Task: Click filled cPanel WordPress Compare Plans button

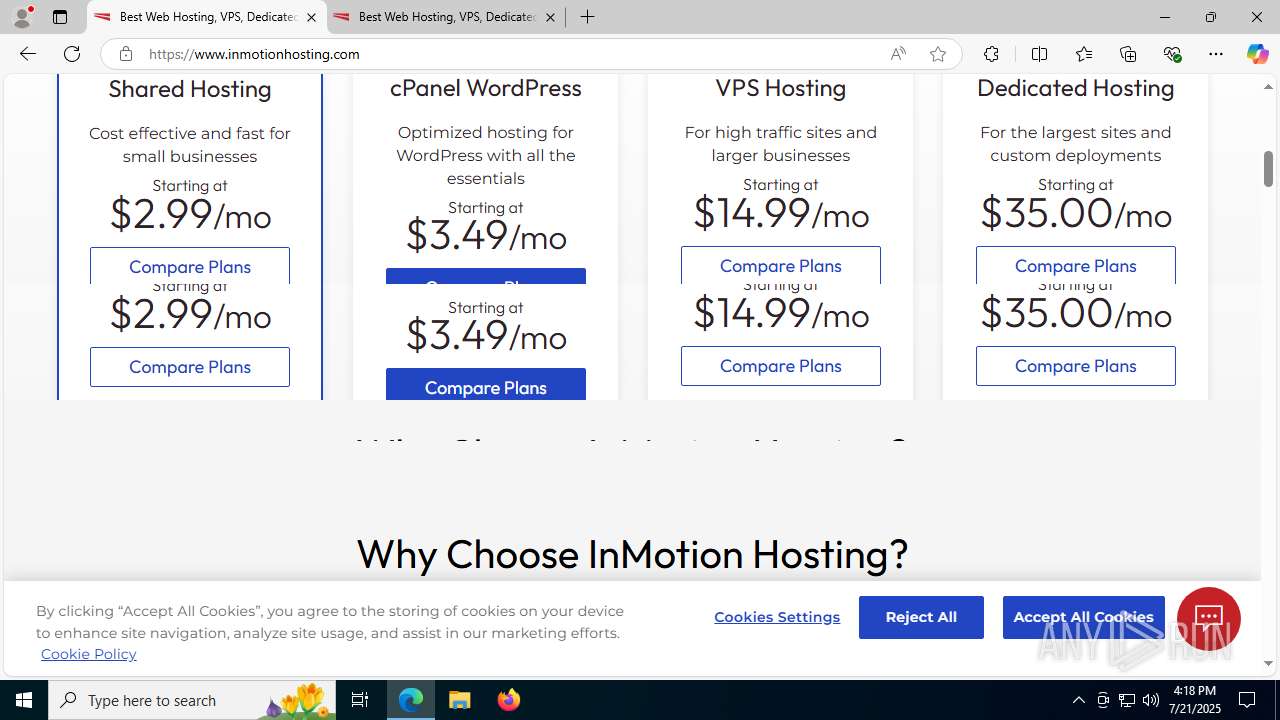Action: pyautogui.click(x=486, y=385)
